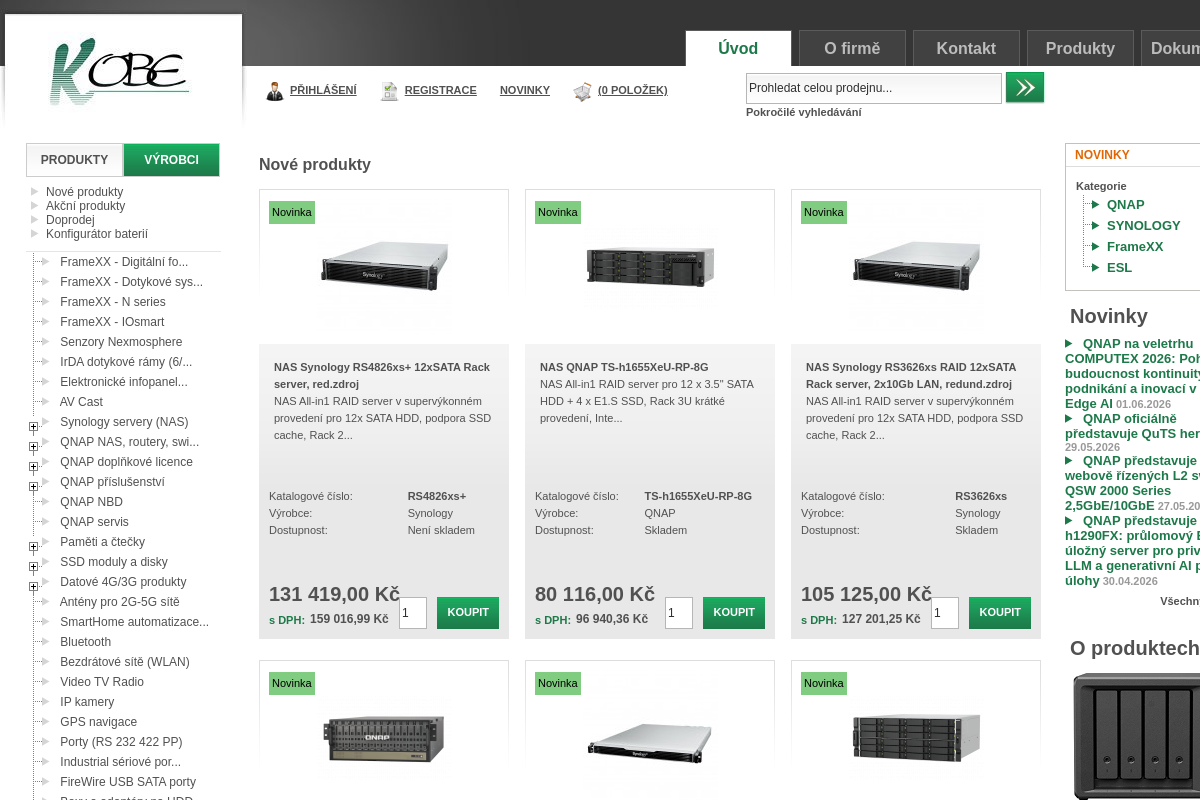The width and height of the screenshot is (1200, 800).
Task: Click the shopping cart box icon
Action: pos(582,91)
